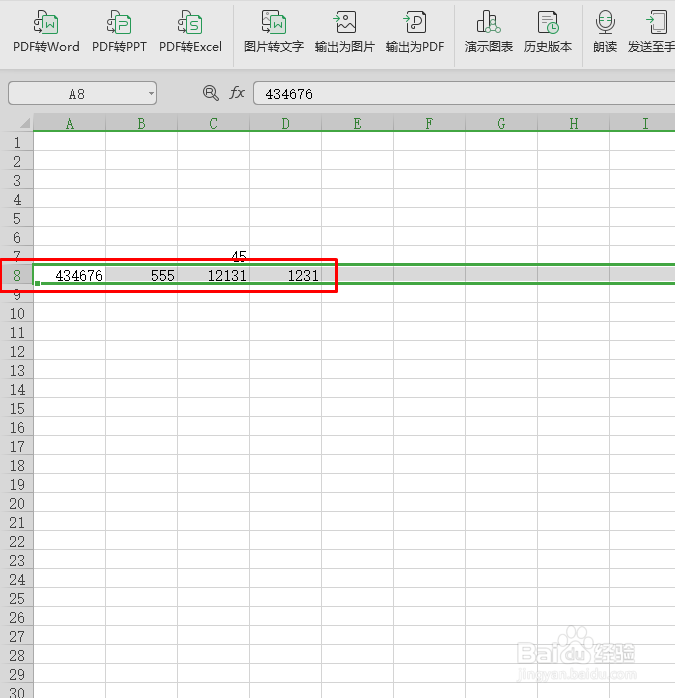Select column F header
This screenshot has height=698, width=675.
point(429,123)
